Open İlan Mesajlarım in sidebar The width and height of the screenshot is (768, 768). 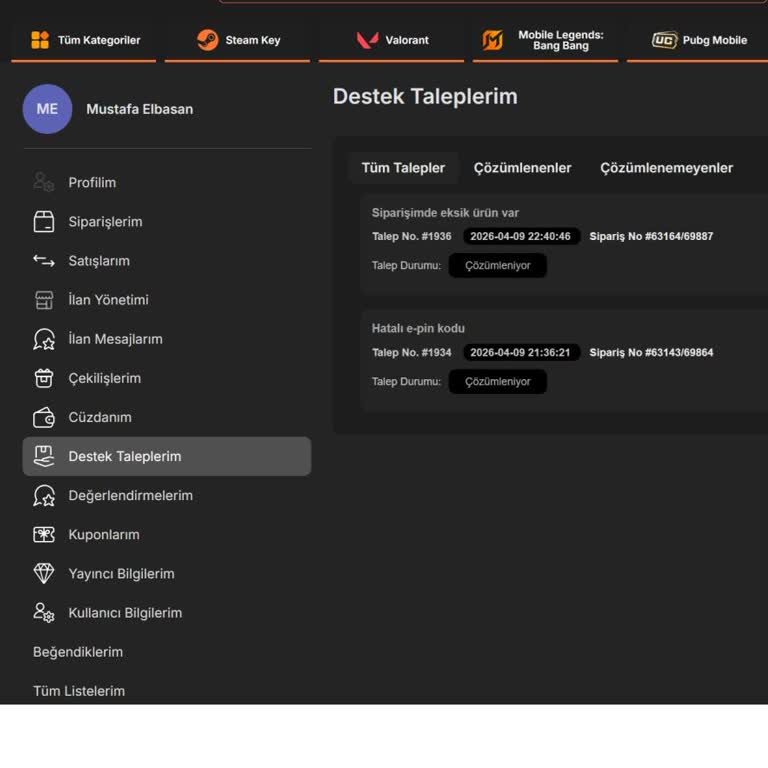[x=167, y=339]
